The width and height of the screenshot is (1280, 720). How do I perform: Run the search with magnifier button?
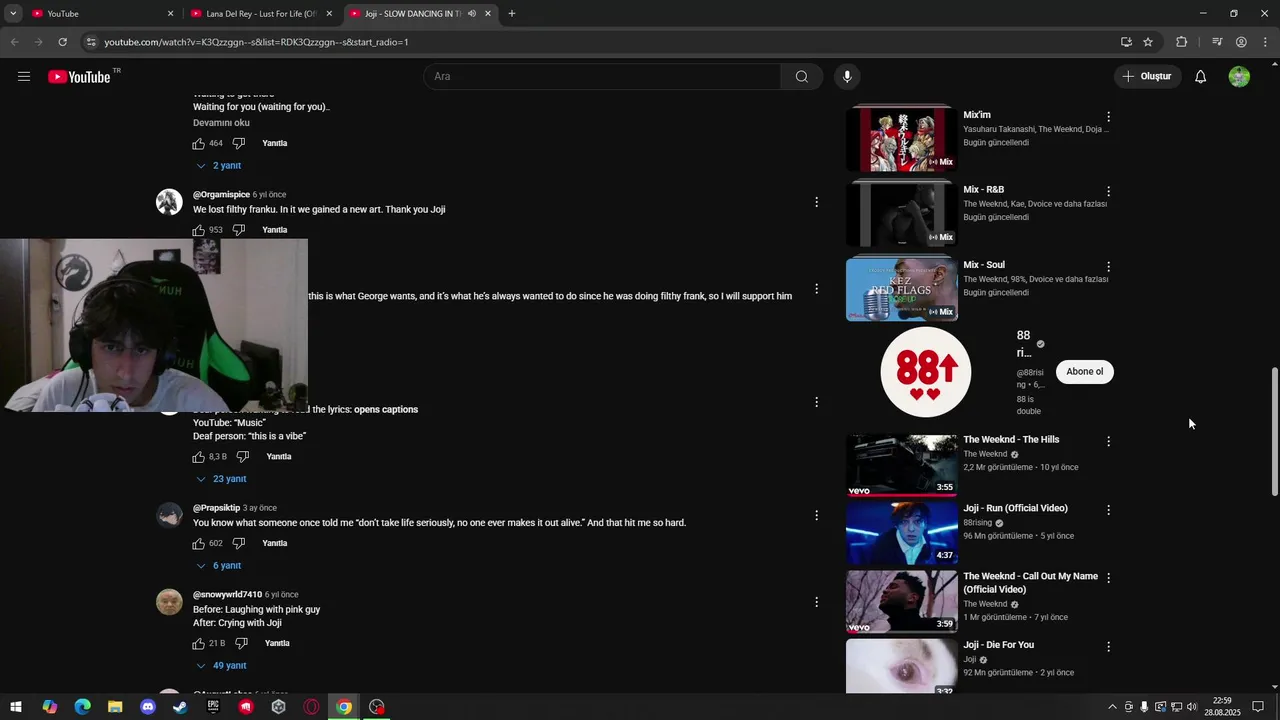pos(802,76)
